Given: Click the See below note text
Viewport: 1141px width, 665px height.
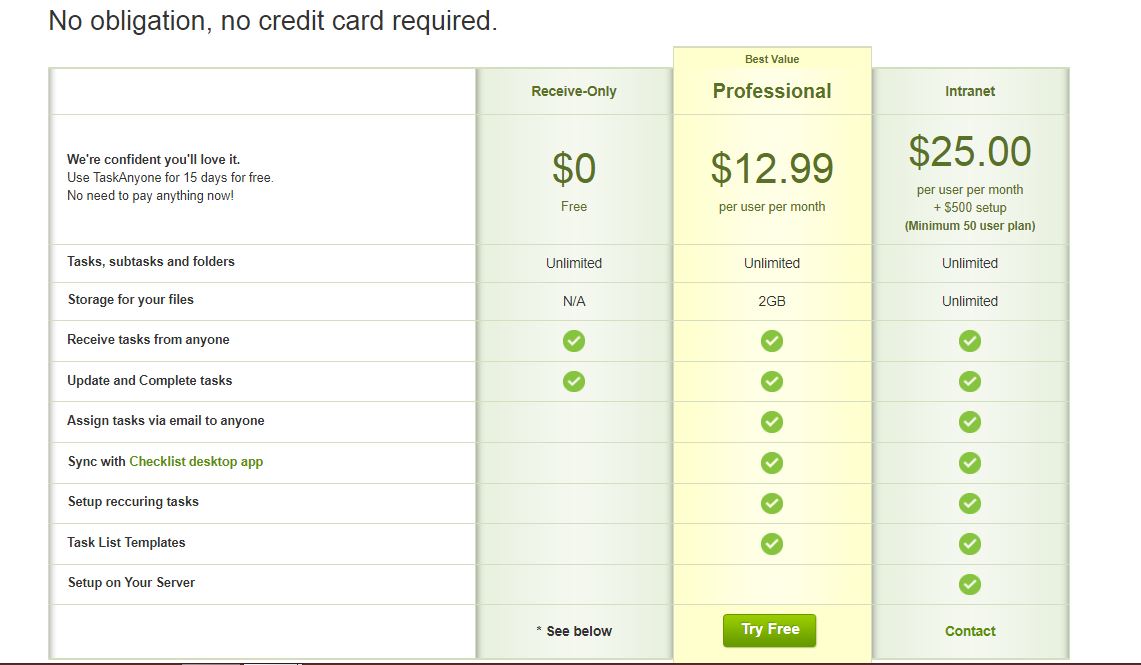Looking at the screenshot, I should 578,631.
